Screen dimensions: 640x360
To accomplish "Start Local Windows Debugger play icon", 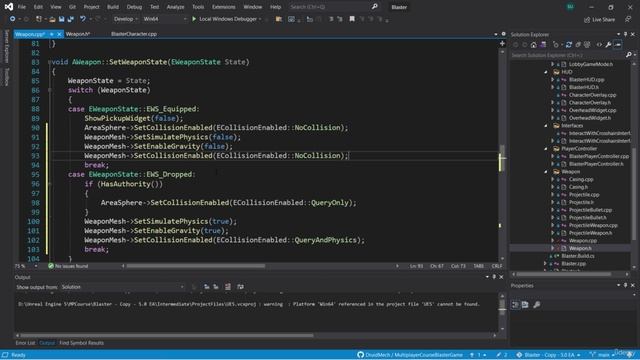I will click(x=194, y=19).
